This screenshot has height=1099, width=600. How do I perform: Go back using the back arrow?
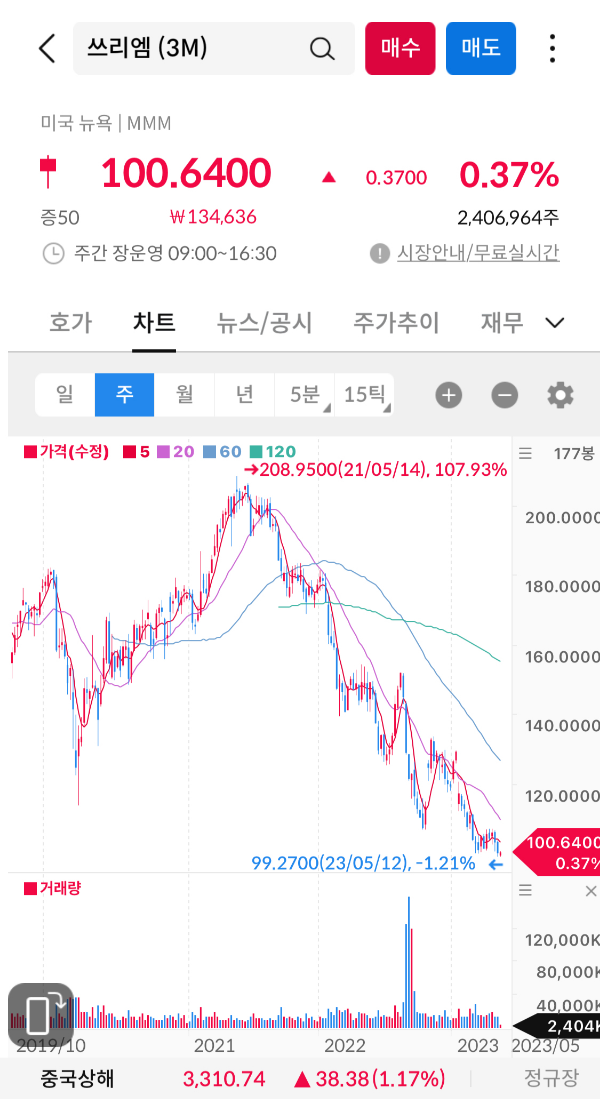coord(45,48)
